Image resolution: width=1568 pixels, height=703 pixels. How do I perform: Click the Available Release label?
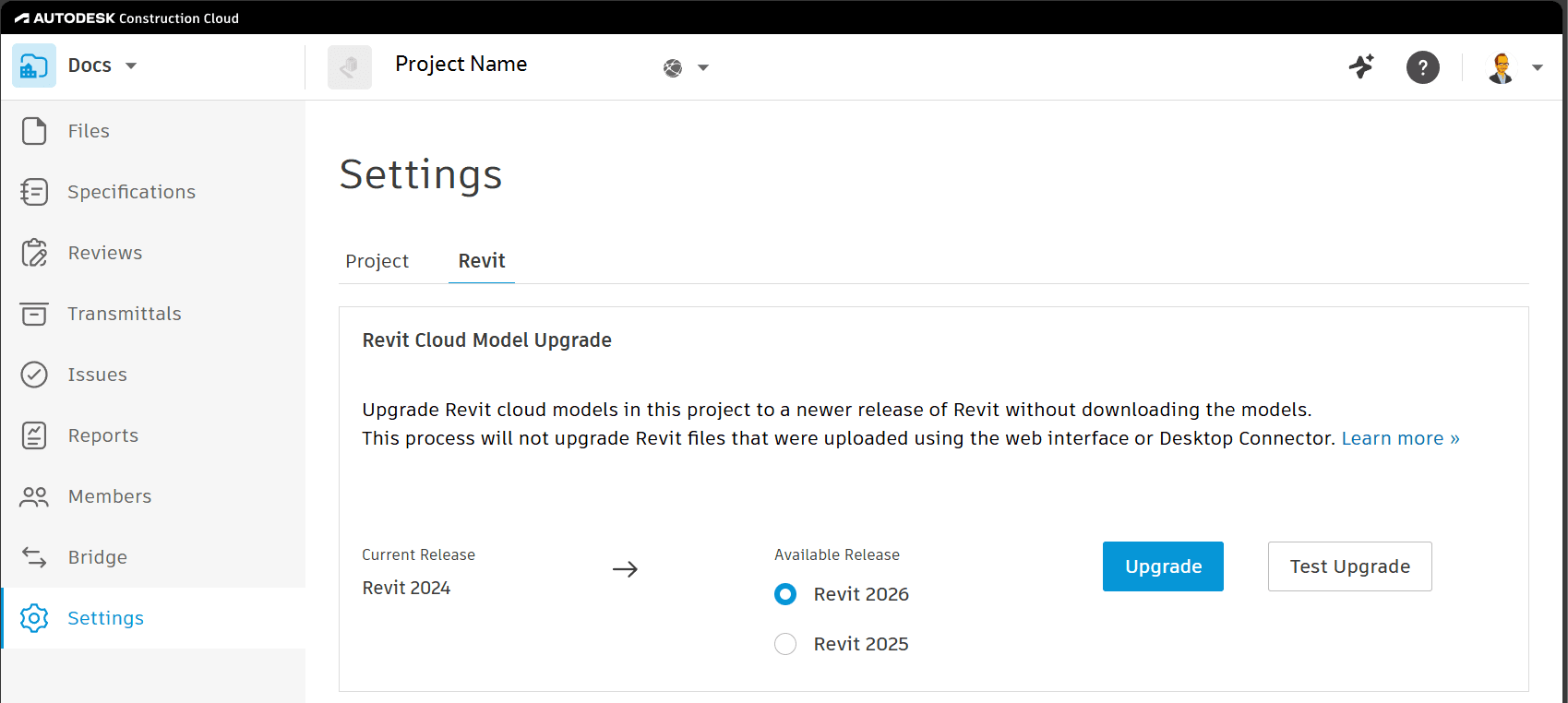(x=837, y=554)
